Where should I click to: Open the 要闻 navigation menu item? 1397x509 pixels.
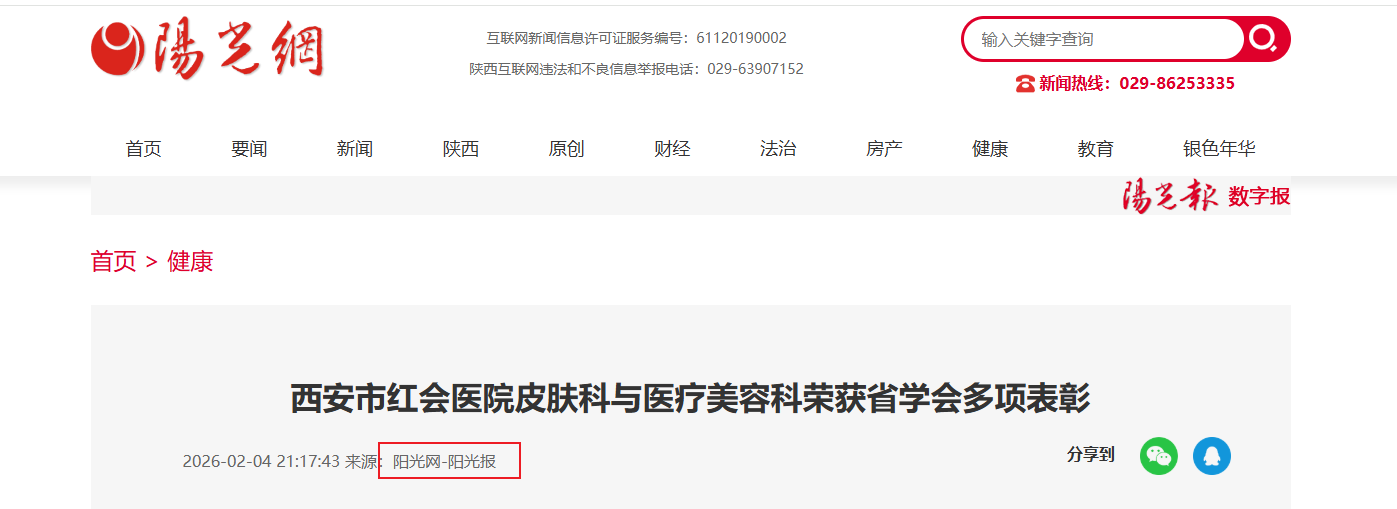point(249,149)
